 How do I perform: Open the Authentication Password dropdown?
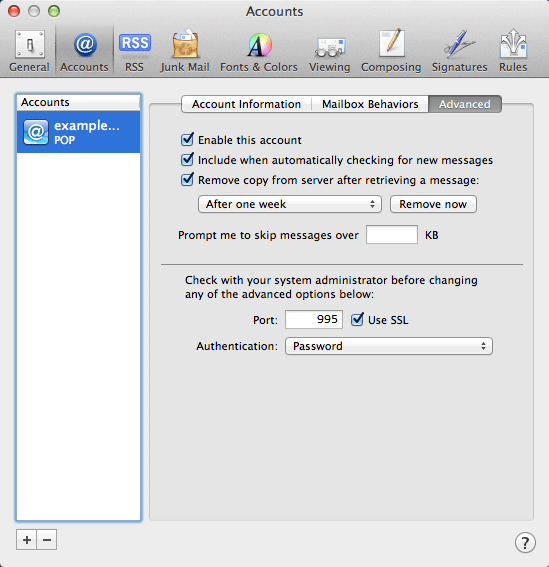(x=389, y=346)
